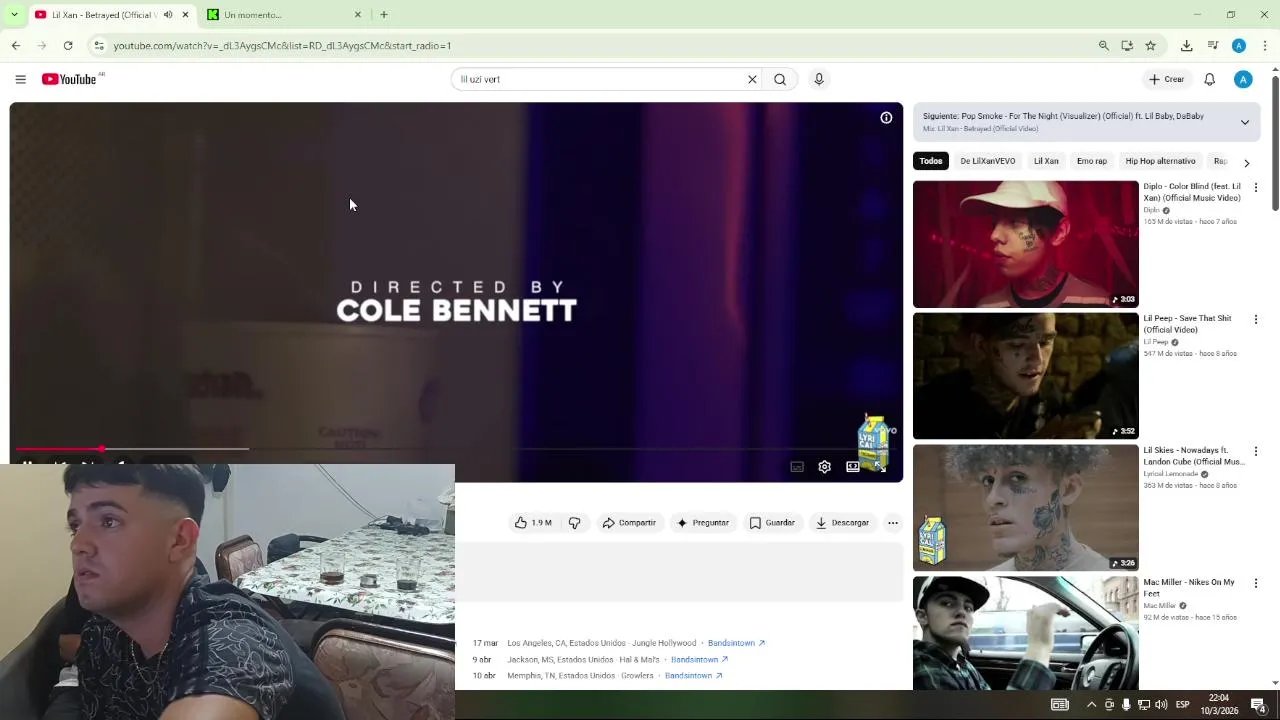Open Lil Peep - Save That Shit thumbnail

[1025, 376]
